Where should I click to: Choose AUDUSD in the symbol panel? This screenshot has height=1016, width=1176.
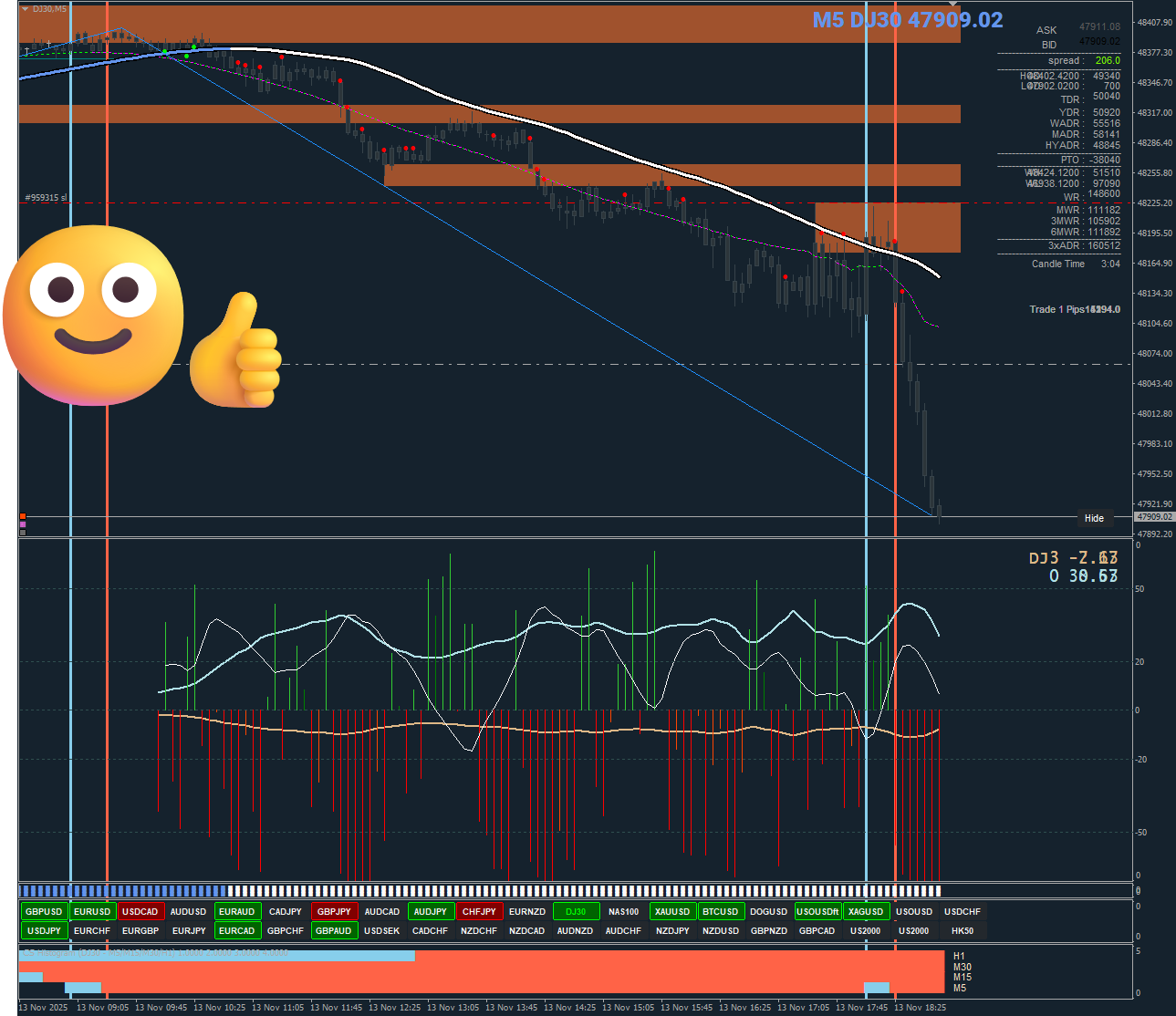[189, 912]
